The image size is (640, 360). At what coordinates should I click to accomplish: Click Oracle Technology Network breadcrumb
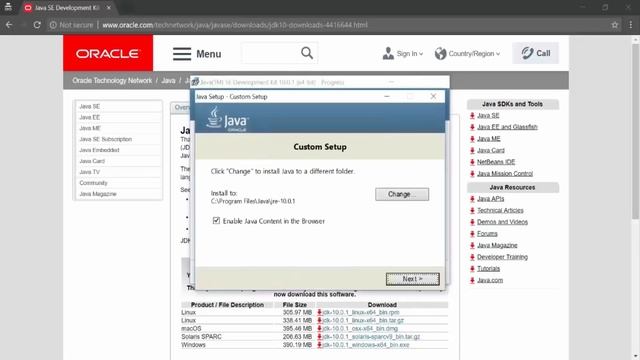(112, 80)
